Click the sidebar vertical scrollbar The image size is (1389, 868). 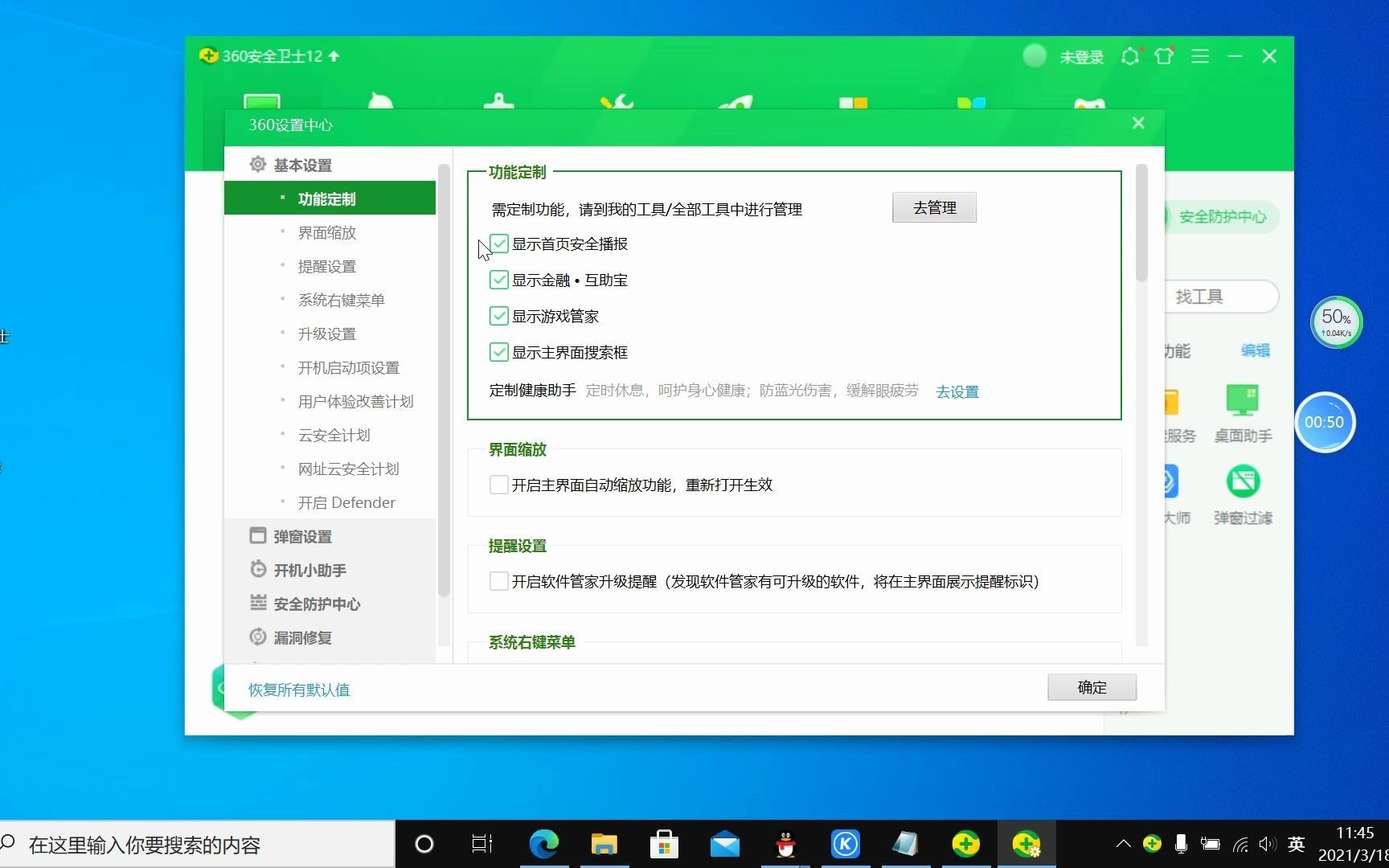click(443, 379)
